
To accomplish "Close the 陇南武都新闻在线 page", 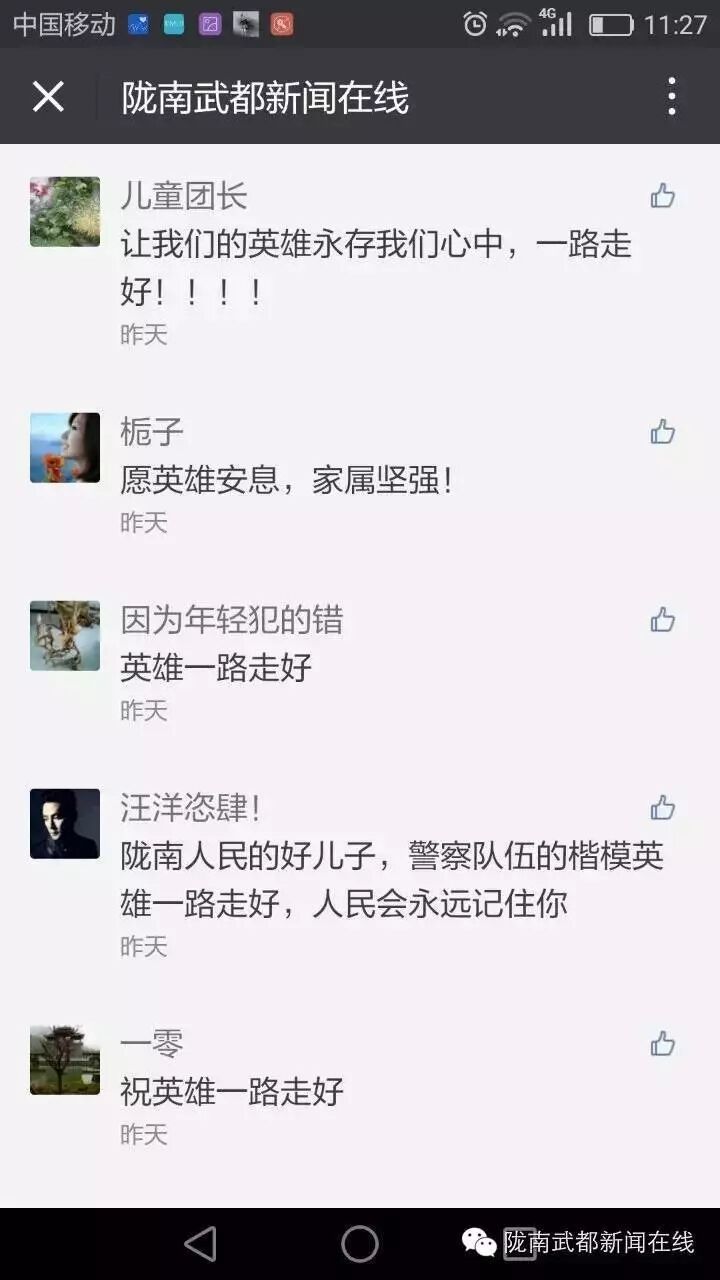I will pos(48,97).
